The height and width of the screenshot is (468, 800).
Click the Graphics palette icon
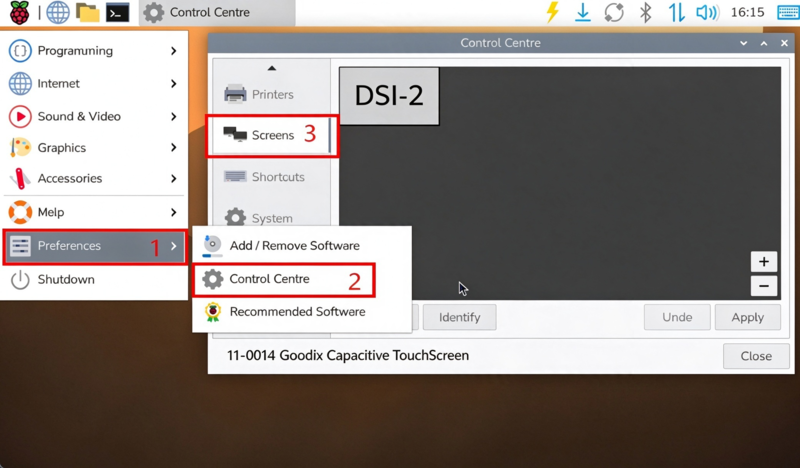pos(20,147)
